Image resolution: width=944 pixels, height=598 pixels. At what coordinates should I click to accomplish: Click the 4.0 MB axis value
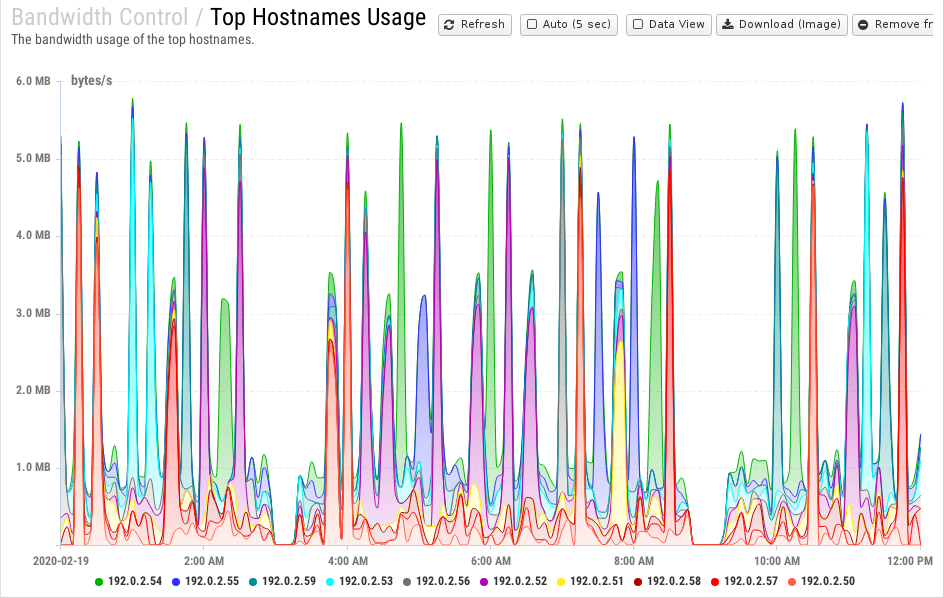[33, 235]
